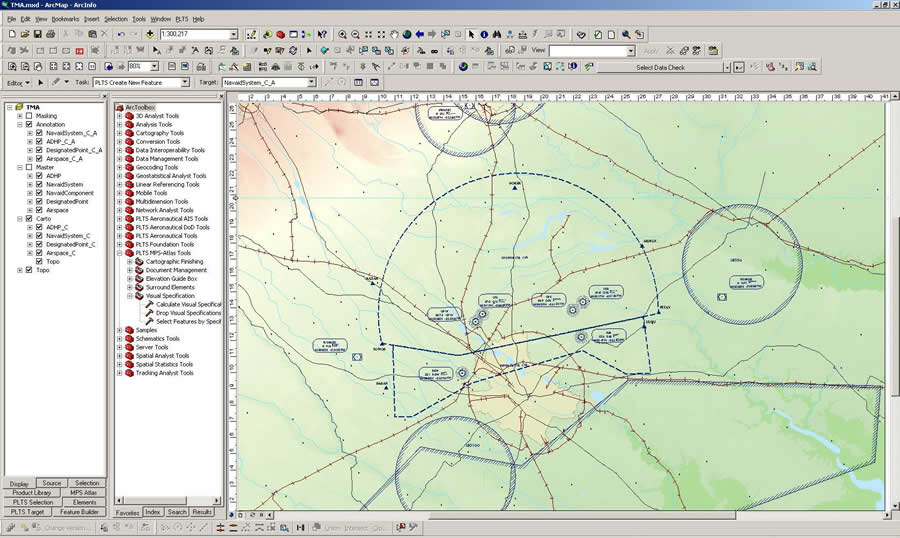The image size is (900, 538).
Task: Click the Add Data plus icon
Action: tap(150, 34)
